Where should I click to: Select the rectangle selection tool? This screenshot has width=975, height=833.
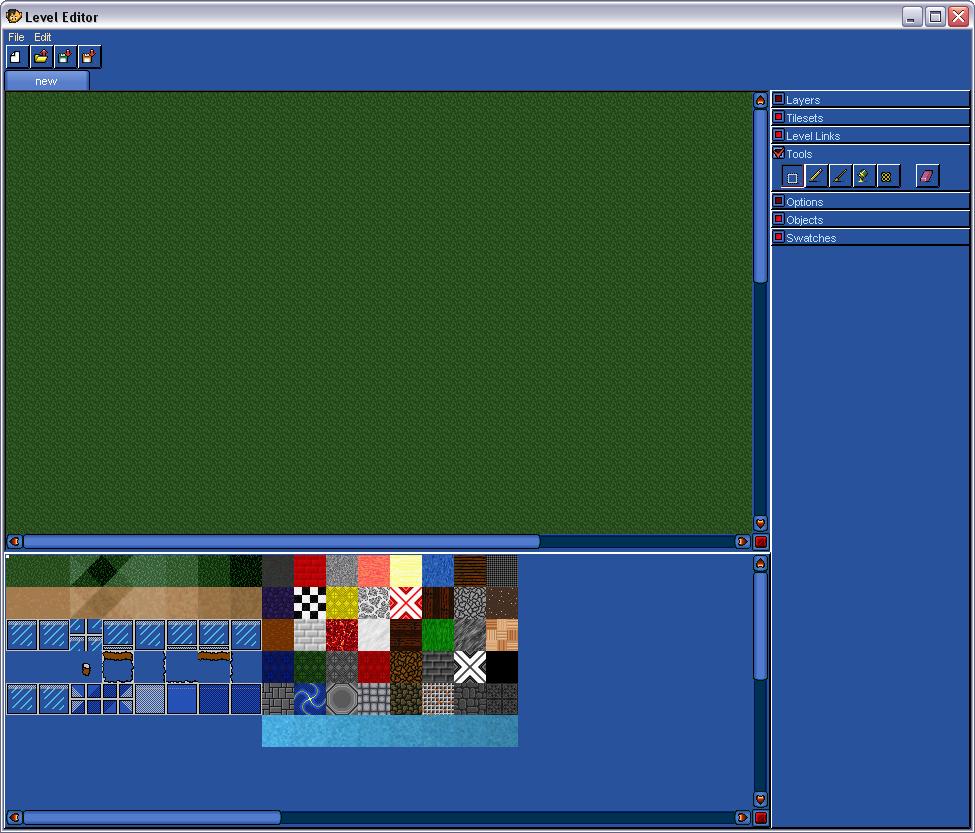click(792, 177)
